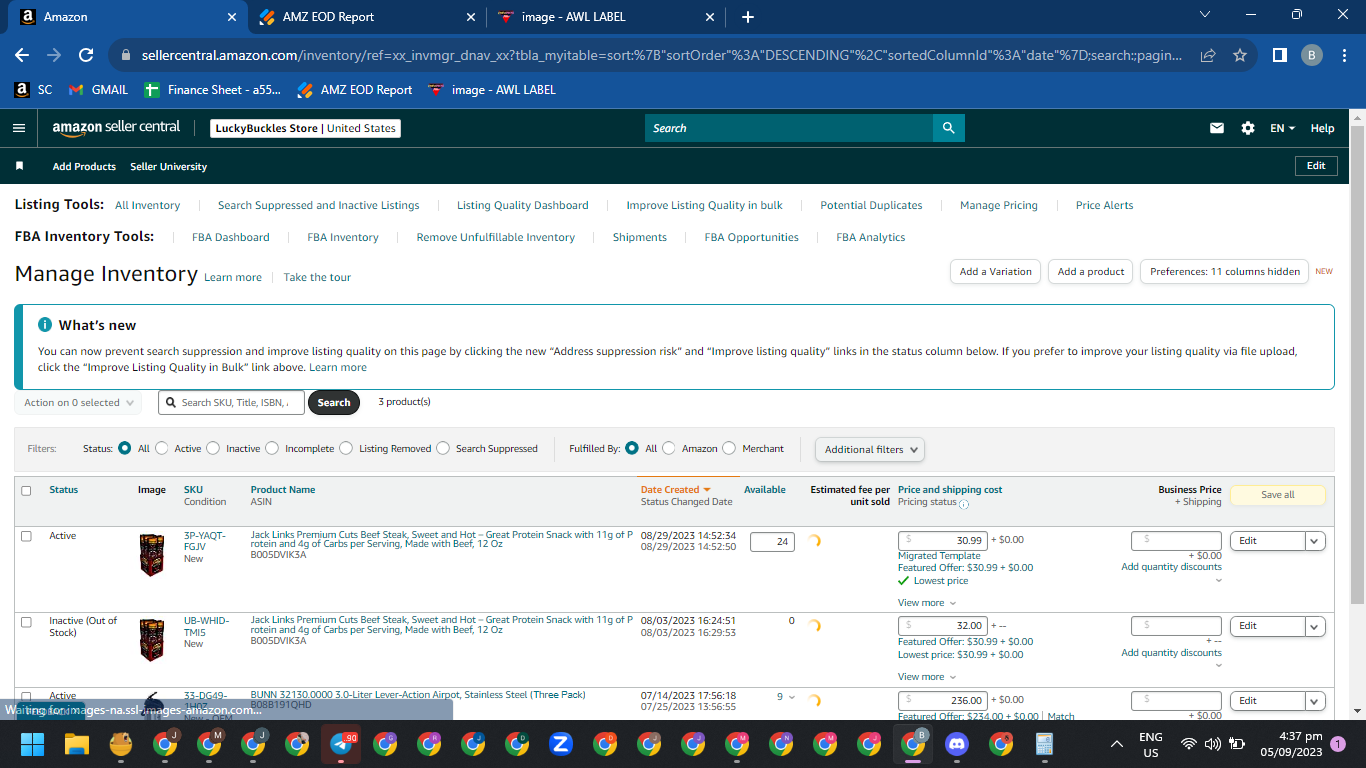This screenshot has width=1366, height=768.
Task: Open Calculator from the taskbar
Action: 1045,744
